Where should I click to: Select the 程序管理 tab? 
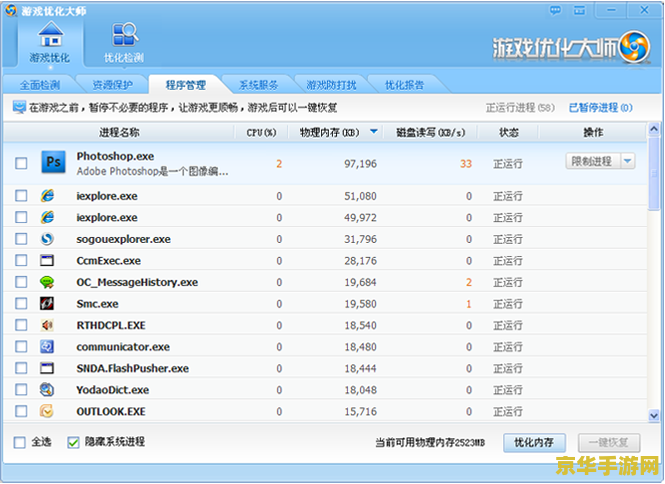185,85
